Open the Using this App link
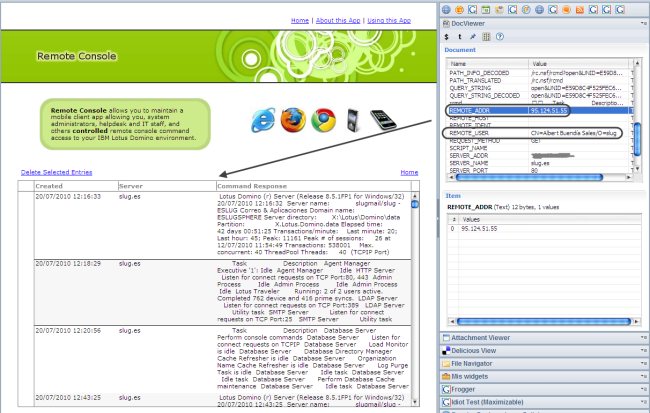This screenshot has height=413, width=650. pos(389,20)
